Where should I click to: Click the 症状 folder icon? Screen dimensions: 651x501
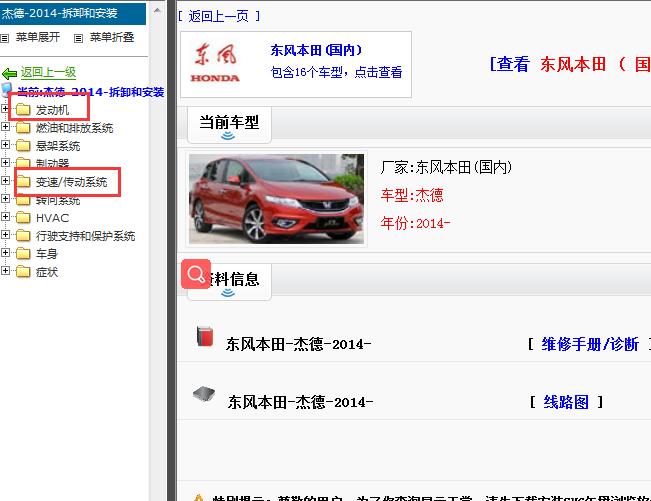[x=23, y=272]
